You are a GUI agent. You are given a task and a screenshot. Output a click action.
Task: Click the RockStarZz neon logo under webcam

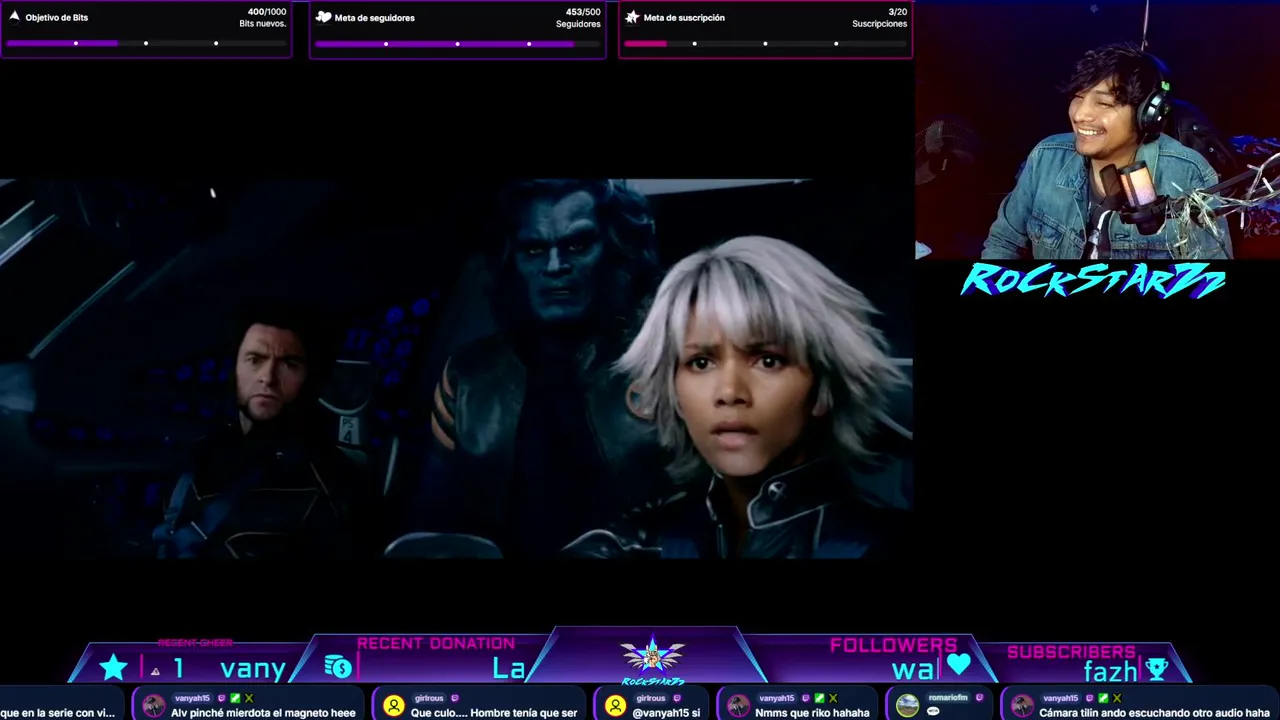[x=1093, y=280]
